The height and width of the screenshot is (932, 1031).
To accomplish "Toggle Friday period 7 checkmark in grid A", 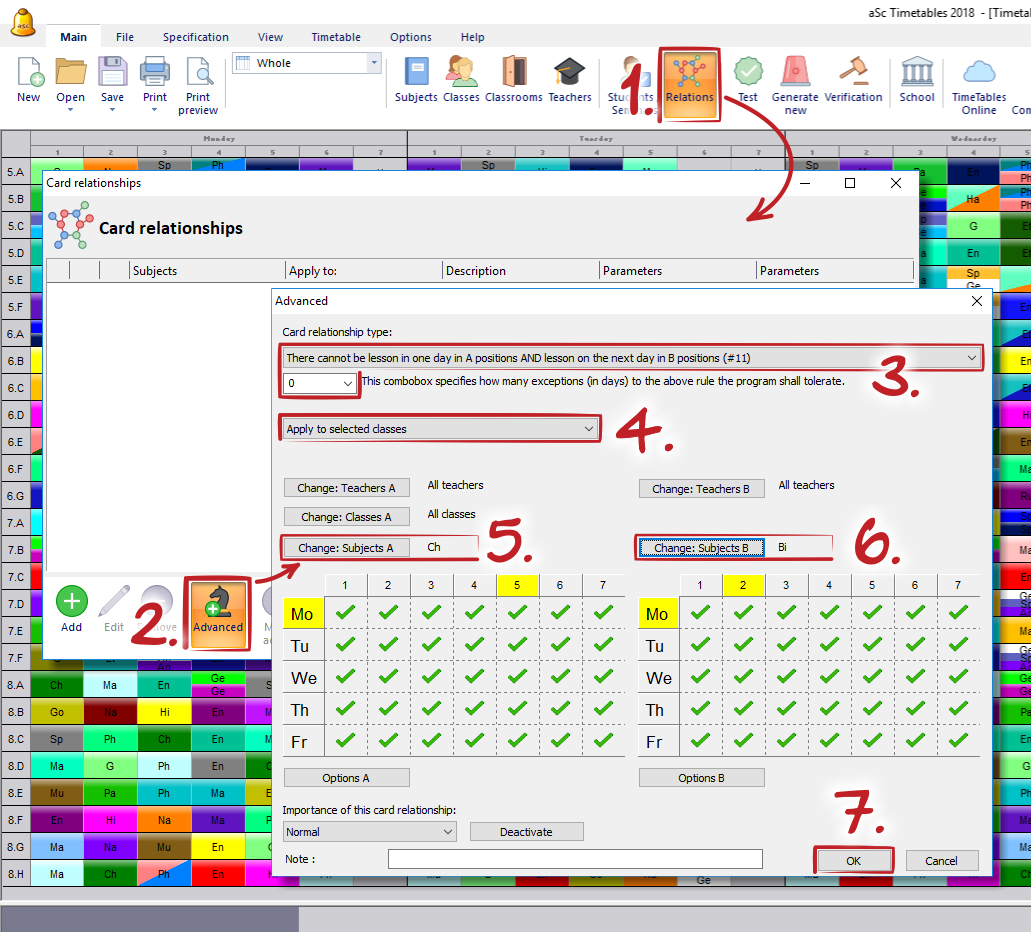I will coord(603,741).
